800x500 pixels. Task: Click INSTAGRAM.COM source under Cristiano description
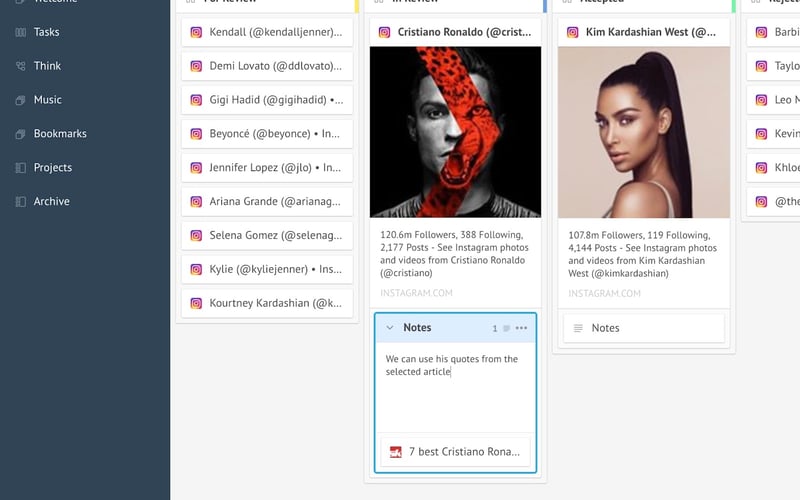coord(416,293)
